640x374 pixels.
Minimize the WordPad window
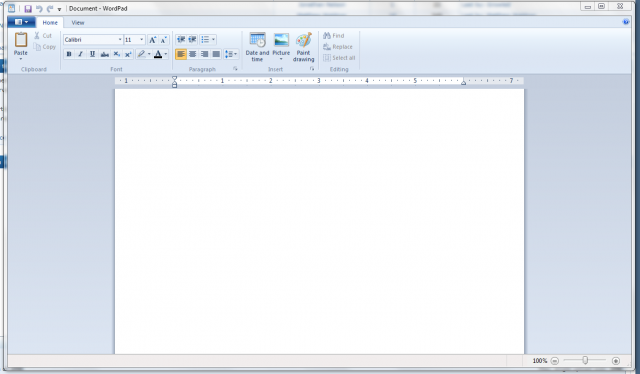pos(587,7)
